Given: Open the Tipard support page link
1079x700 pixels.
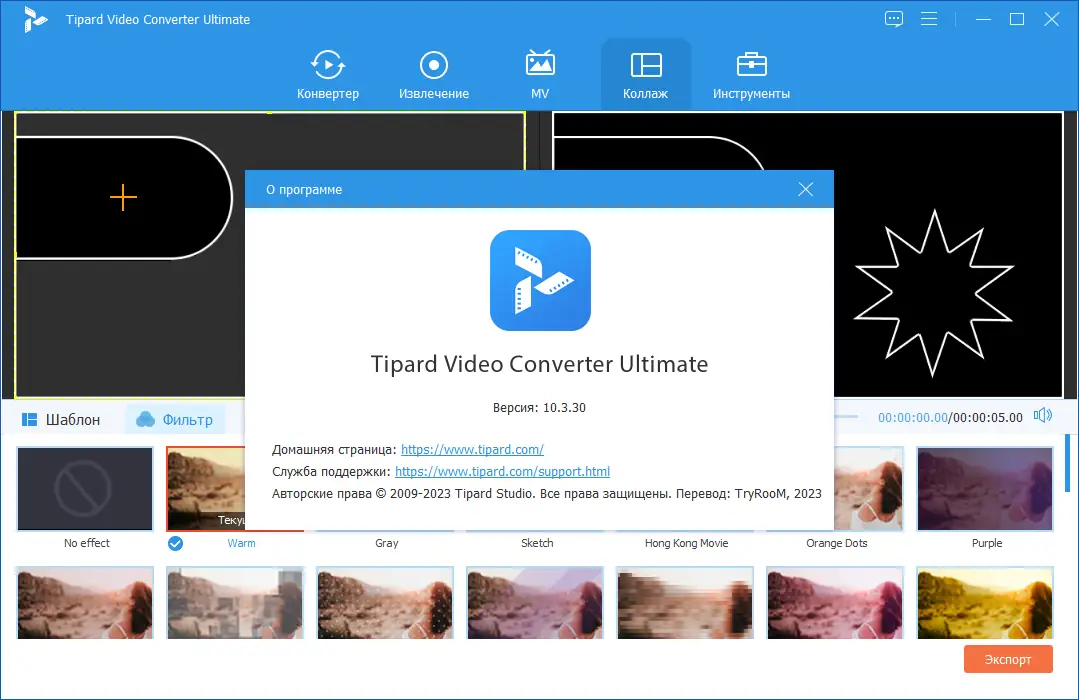Looking at the screenshot, I should [x=502, y=471].
